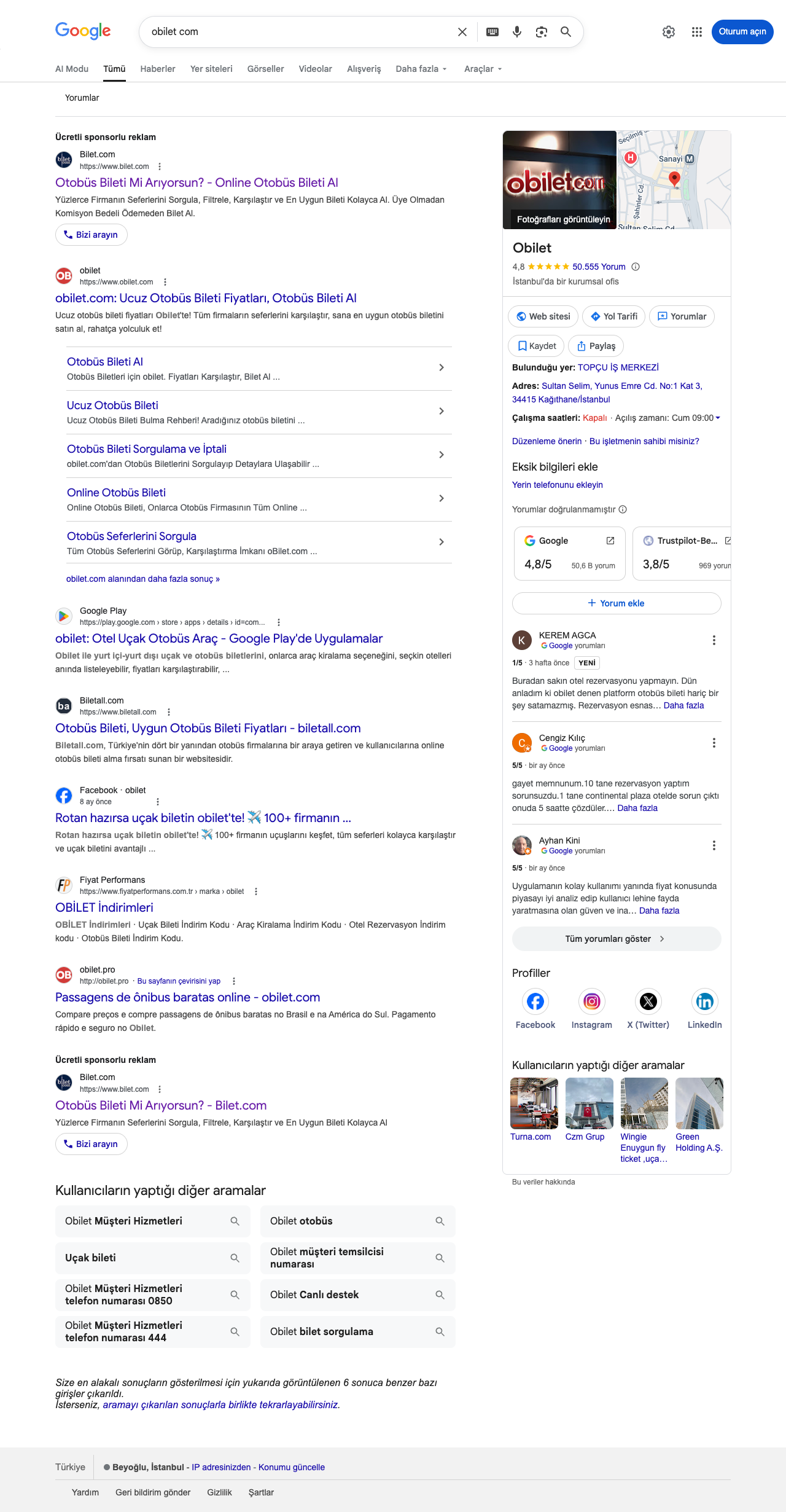Open review options for KEREM AGCA

[714, 640]
